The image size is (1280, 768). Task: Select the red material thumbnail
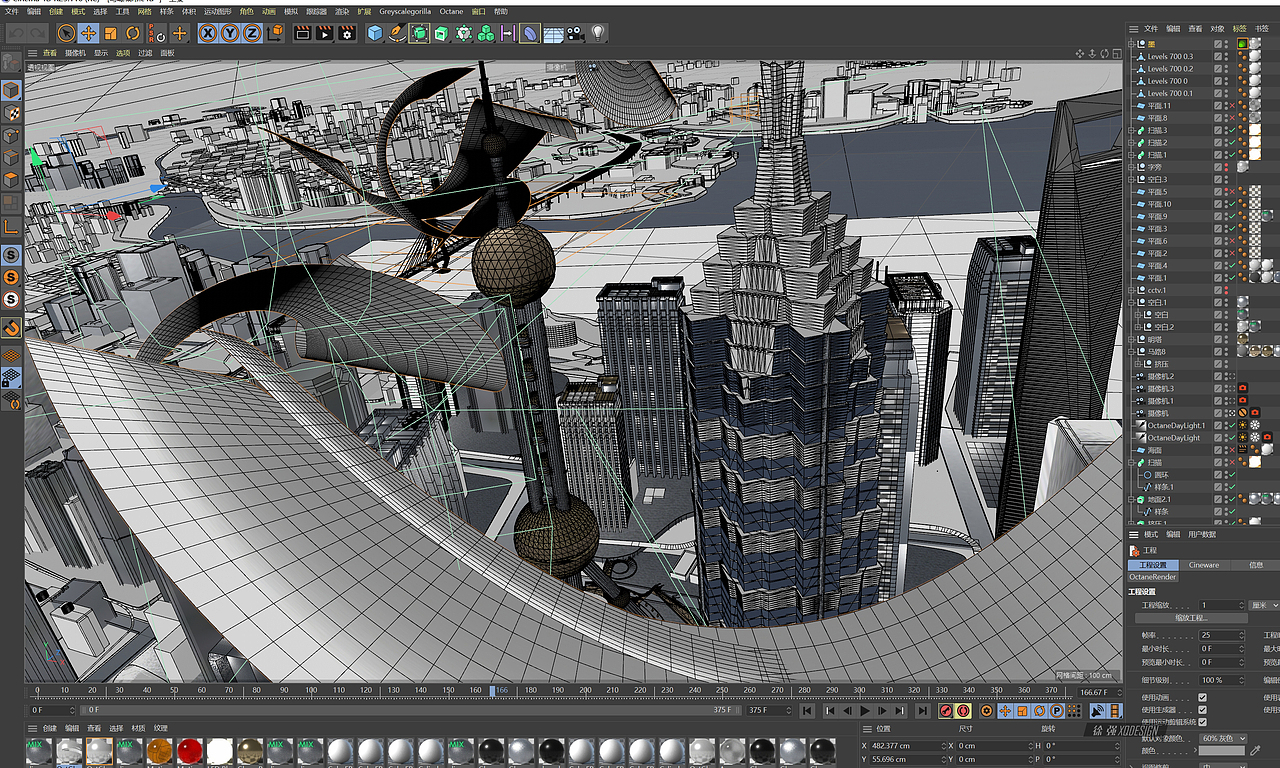[189, 751]
